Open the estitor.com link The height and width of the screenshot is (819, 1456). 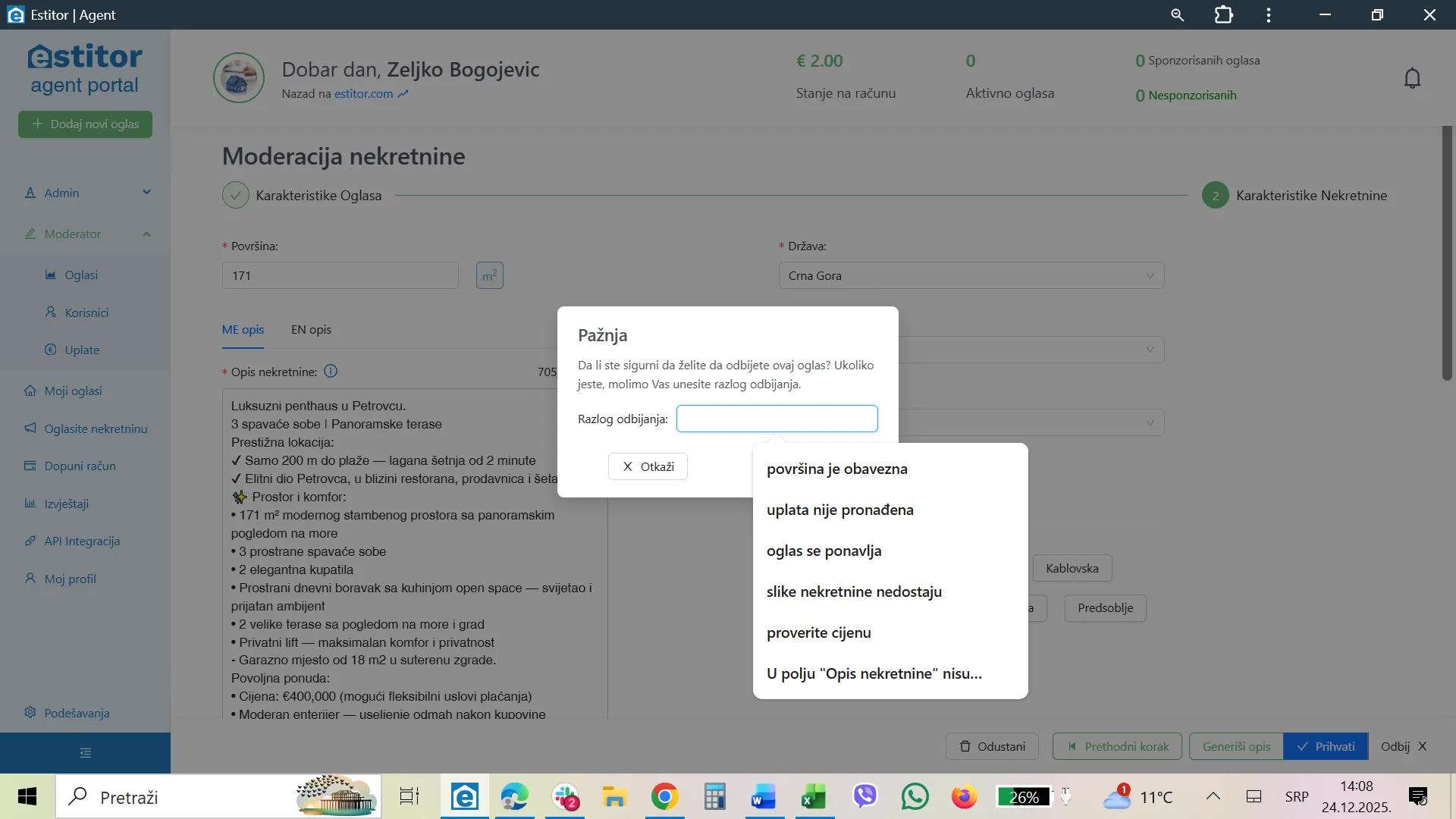click(x=364, y=94)
